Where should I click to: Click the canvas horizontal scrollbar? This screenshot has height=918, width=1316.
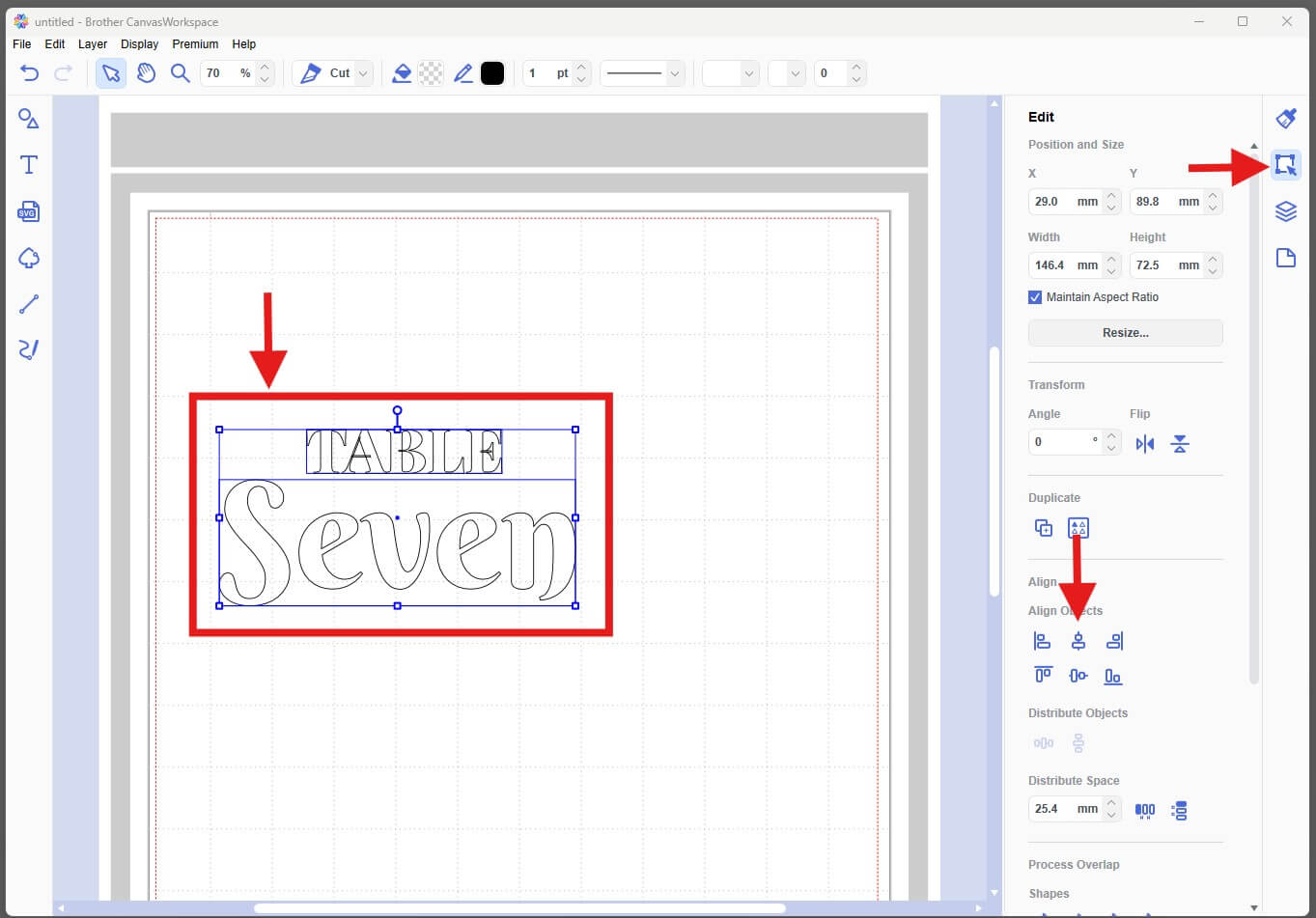[x=519, y=908]
